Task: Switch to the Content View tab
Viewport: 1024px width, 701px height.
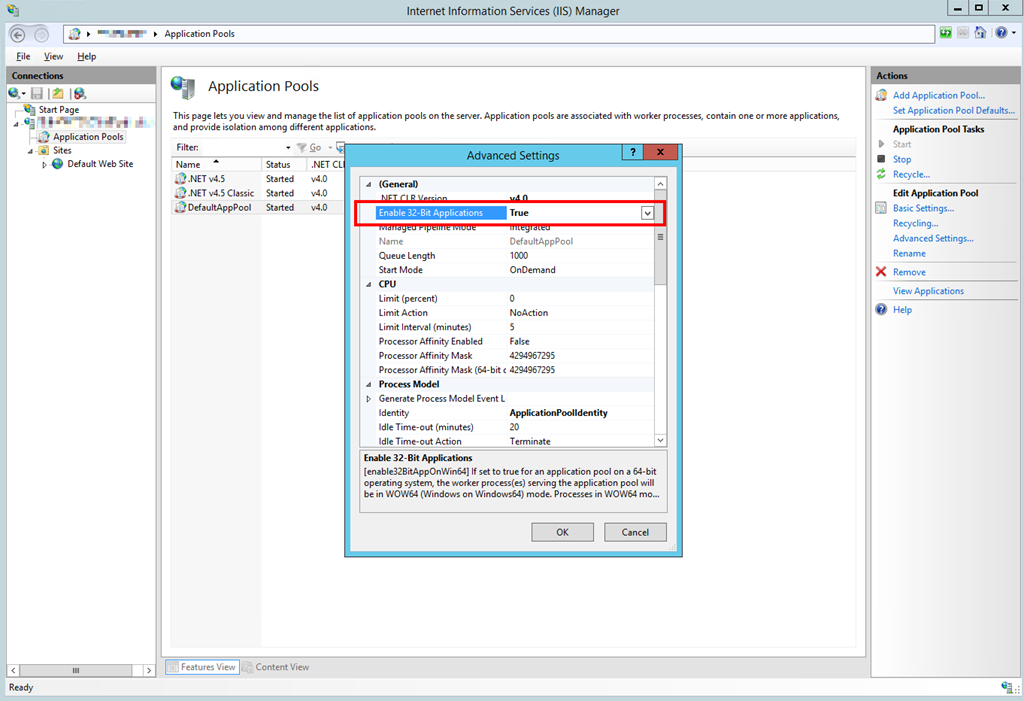Action: 276,667
